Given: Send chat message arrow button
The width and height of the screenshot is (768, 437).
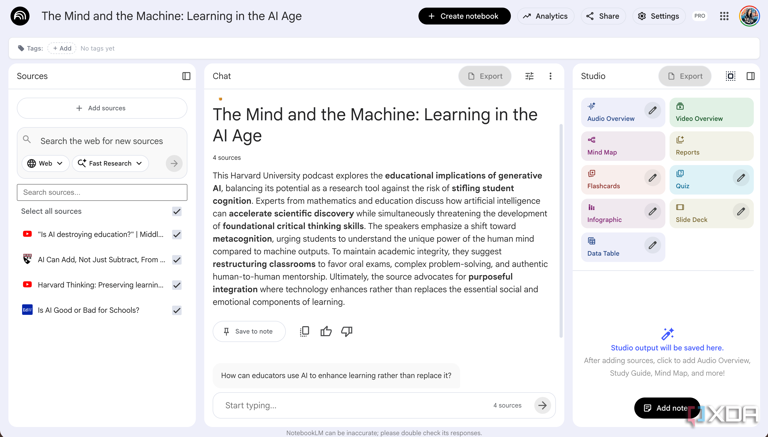Looking at the screenshot, I should (x=542, y=405).
